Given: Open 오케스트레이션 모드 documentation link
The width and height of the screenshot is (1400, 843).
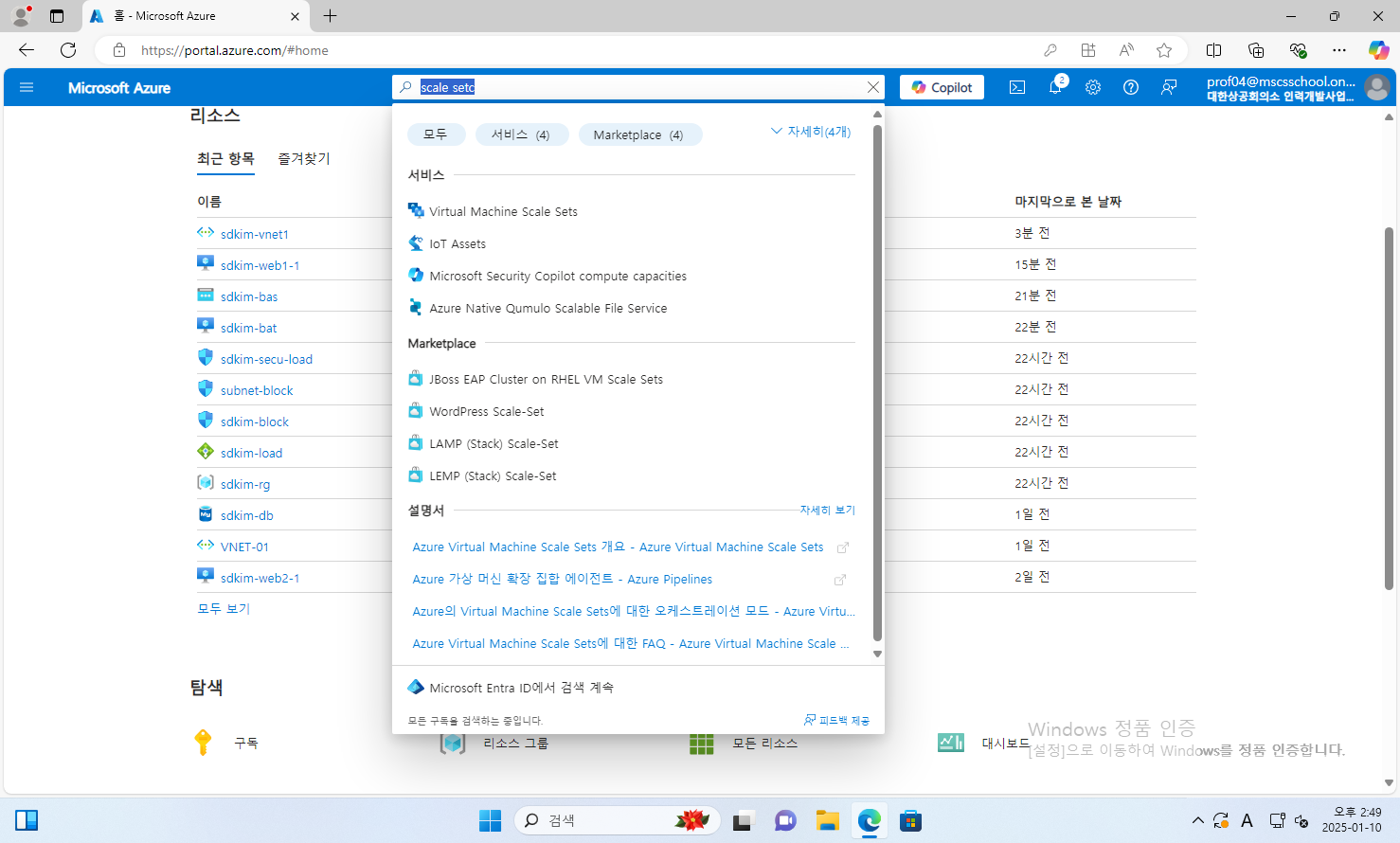Looking at the screenshot, I should tap(634, 612).
